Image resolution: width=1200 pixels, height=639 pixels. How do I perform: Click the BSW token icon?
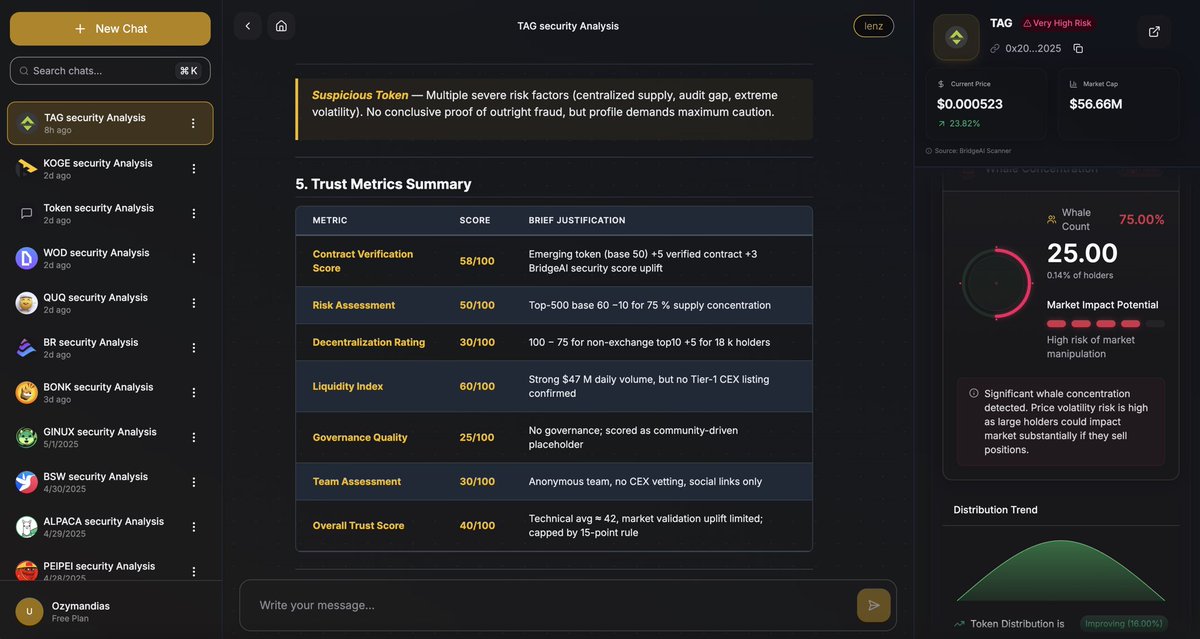pyautogui.click(x=27, y=482)
